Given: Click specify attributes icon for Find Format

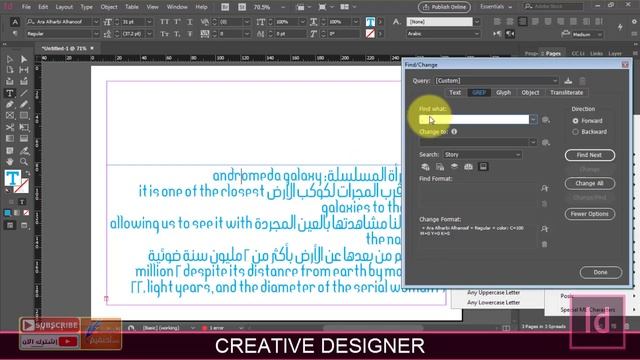Looking at the screenshot, I should (544, 188).
